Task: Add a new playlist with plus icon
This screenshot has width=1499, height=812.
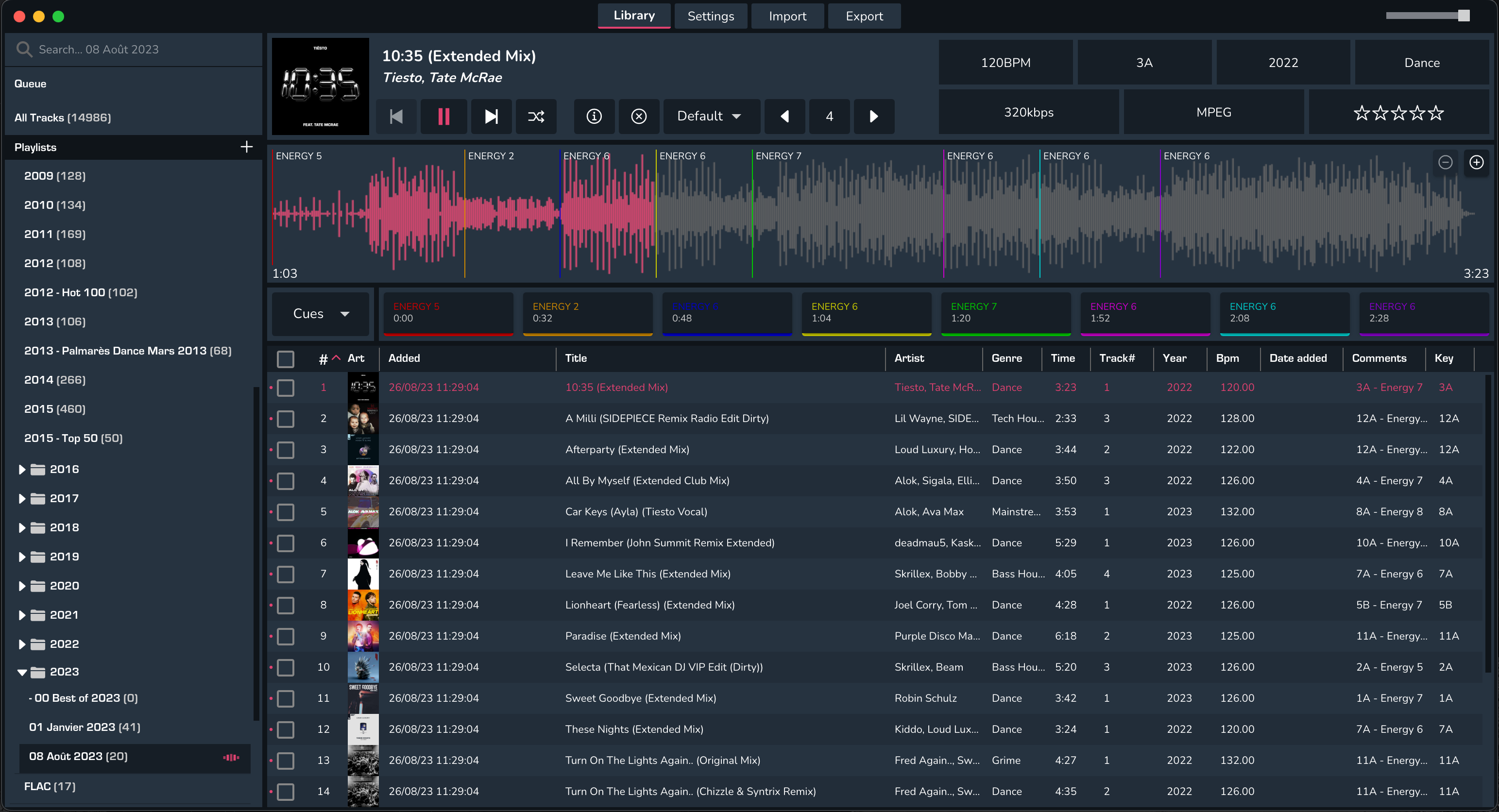Action: (246, 147)
